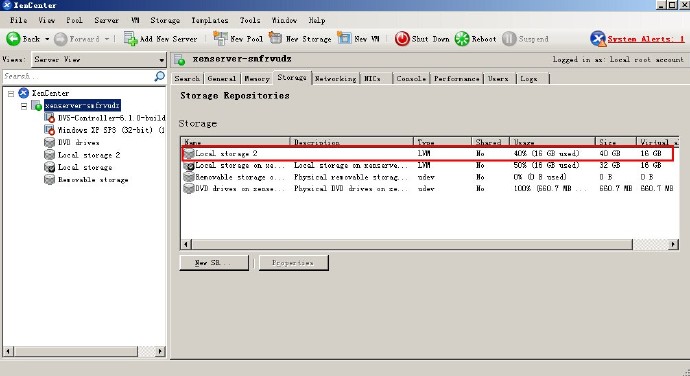Image resolution: width=690 pixels, height=376 pixels.
Task: Open the Storage menu
Action: pos(165,20)
